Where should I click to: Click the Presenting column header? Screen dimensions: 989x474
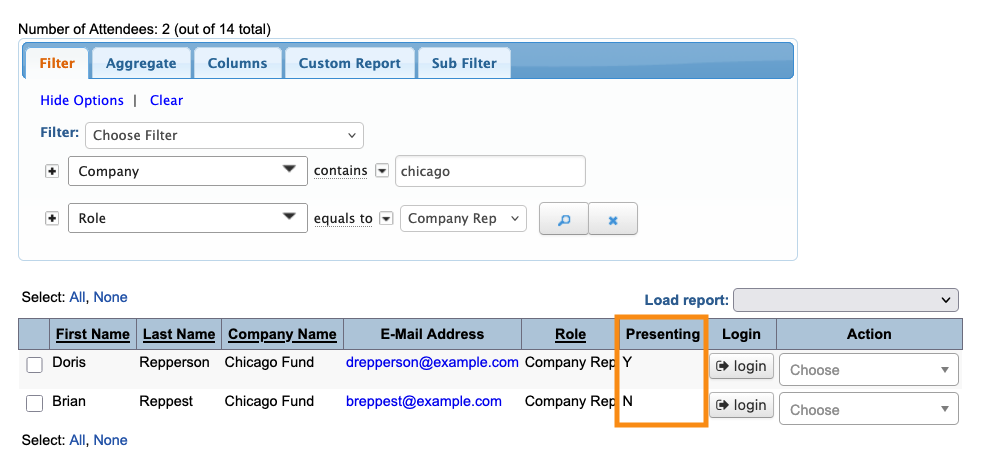[662, 335]
